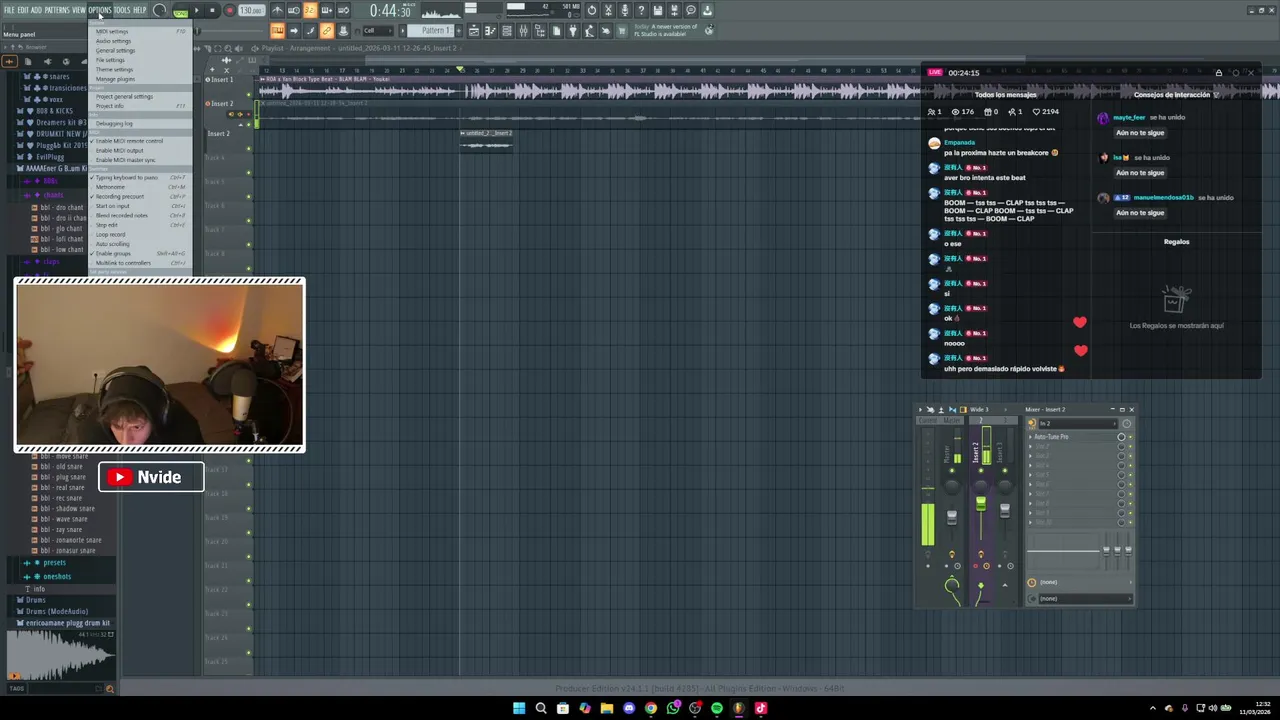Click the Save project floppy icon
The width and height of the screenshot is (1280, 720).
[x=658, y=10]
